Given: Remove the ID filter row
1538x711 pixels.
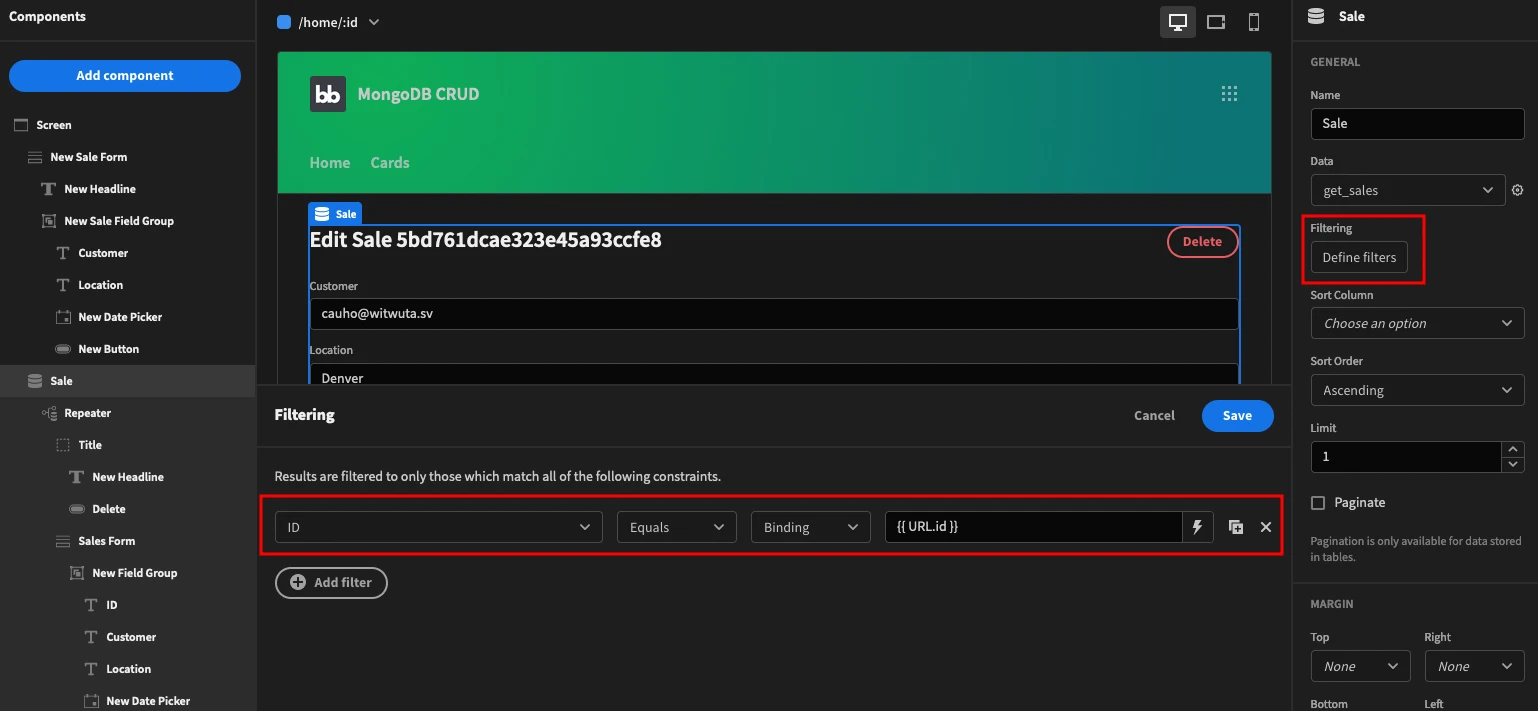Looking at the screenshot, I should pyautogui.click(x=1266, y=527).
